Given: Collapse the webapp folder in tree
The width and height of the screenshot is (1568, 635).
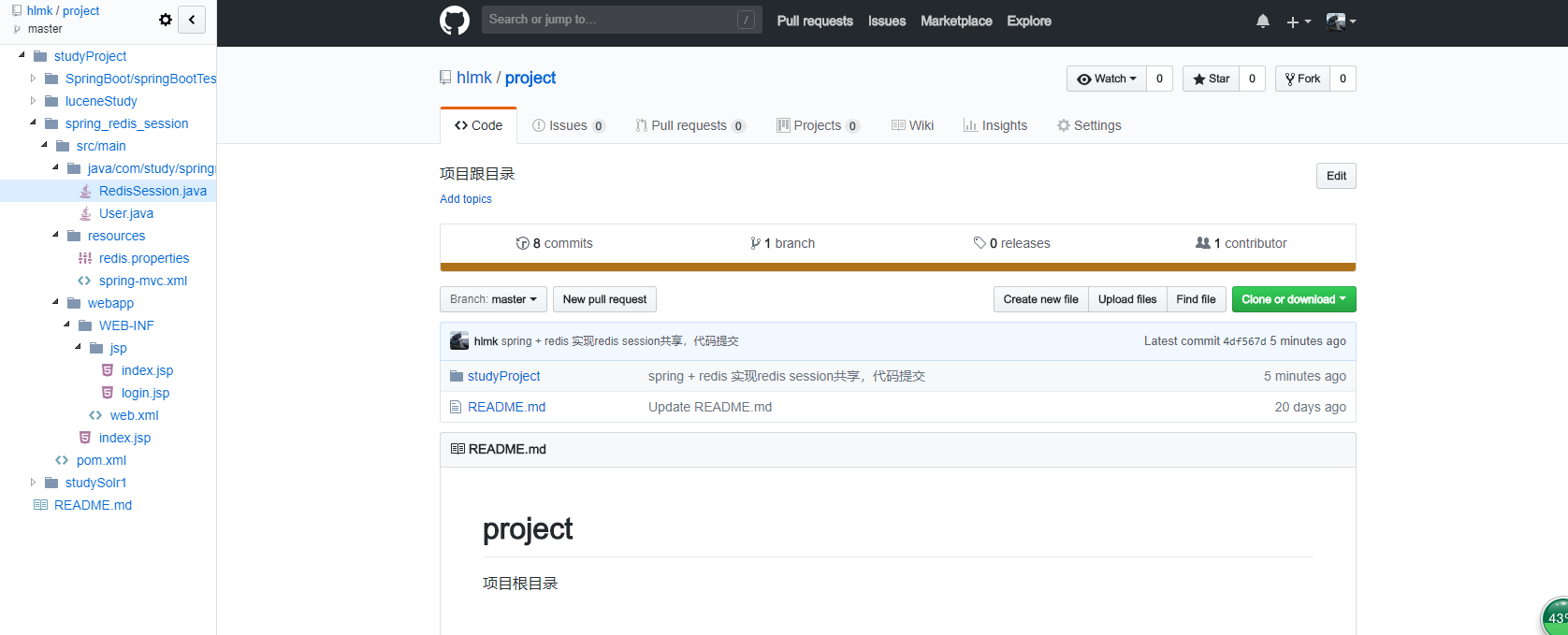Looking at the screenshot, I should pyautogui.click(x=55, y=302).
